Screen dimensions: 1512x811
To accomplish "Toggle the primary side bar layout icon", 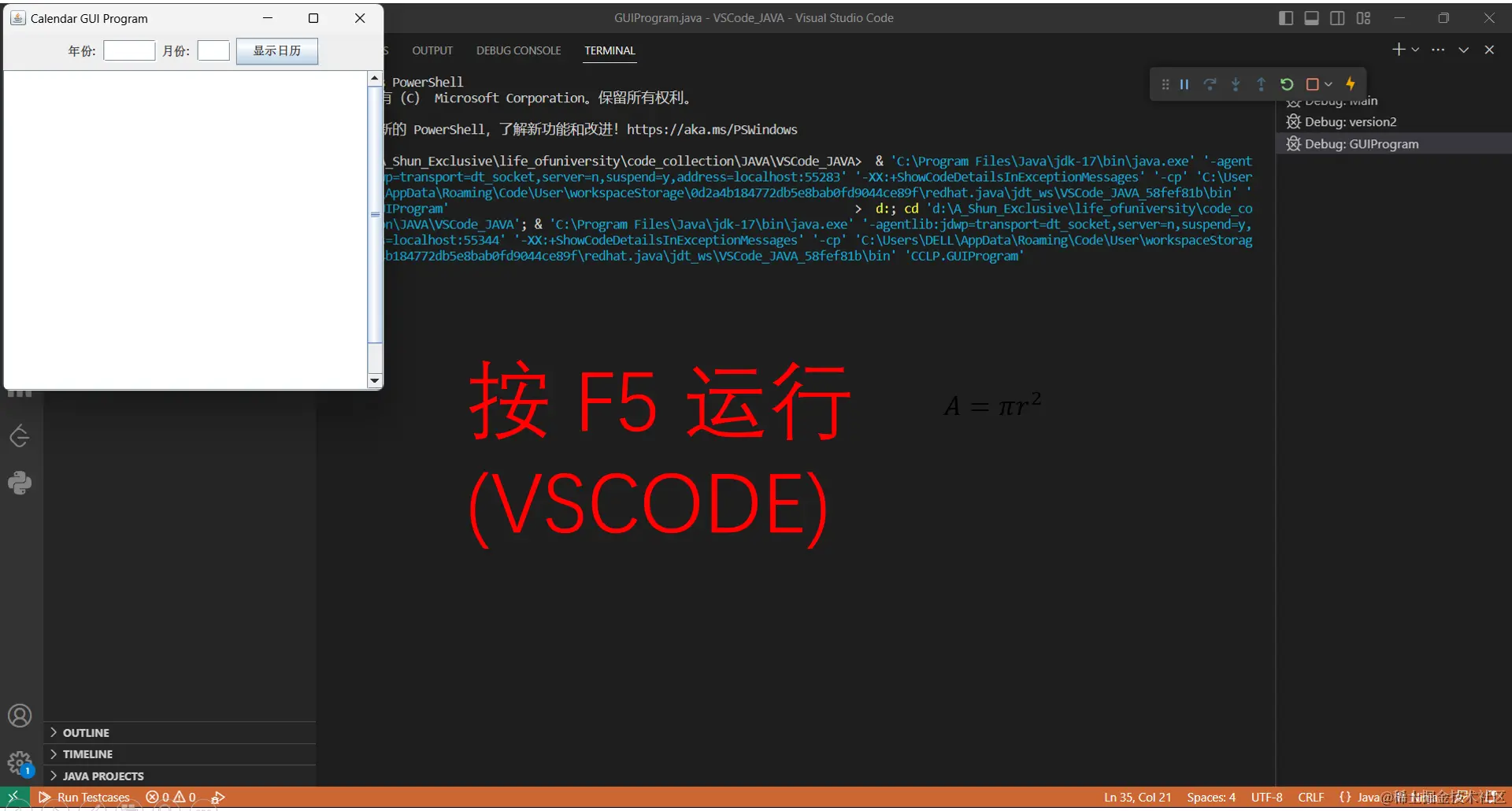I will pos(1286,18).
